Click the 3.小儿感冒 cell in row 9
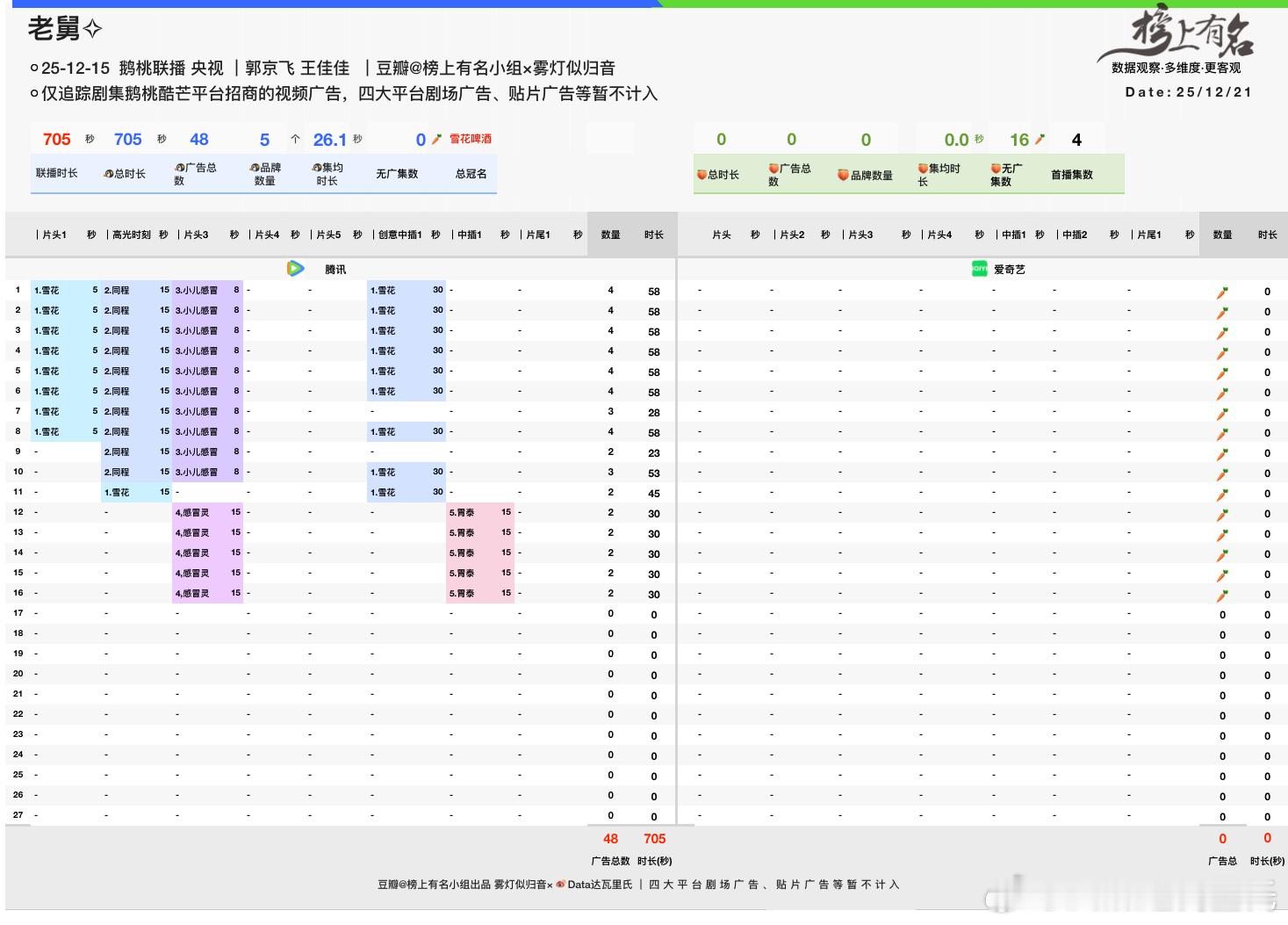 [x=208, y=452]
